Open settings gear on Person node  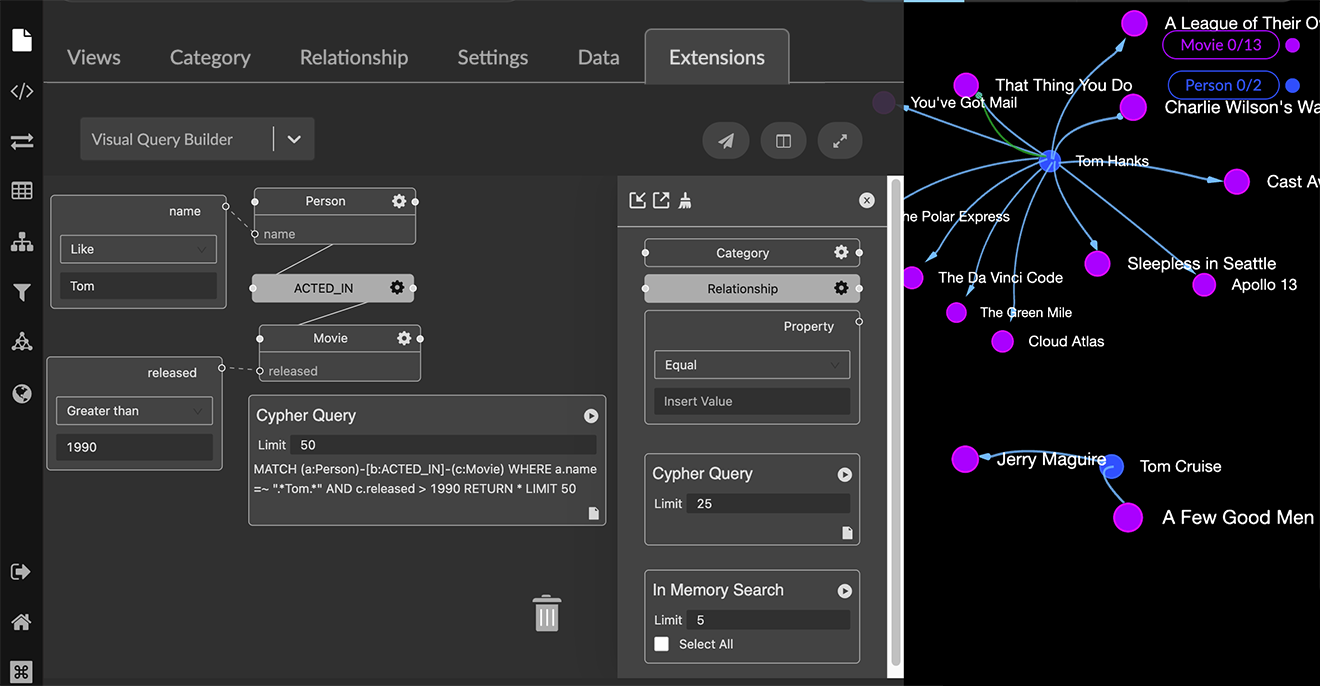(399, 201)
